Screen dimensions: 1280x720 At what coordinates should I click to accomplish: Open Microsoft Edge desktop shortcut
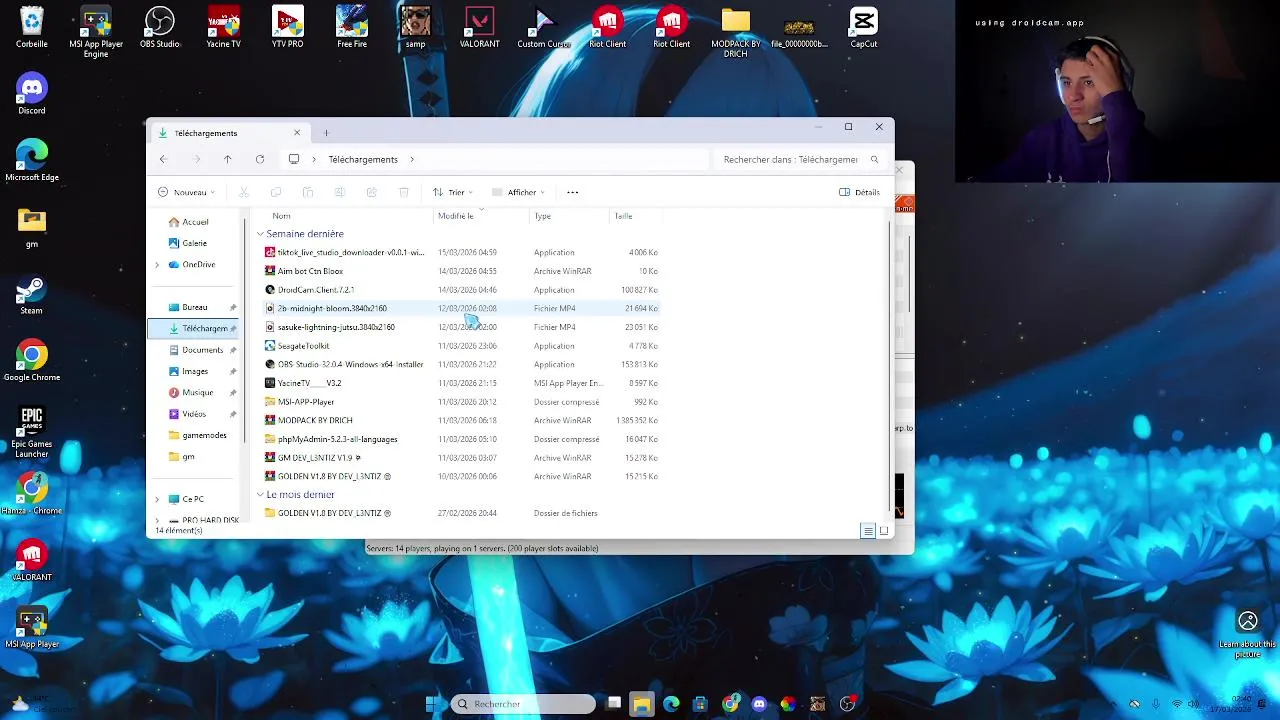tap(32, 161)
